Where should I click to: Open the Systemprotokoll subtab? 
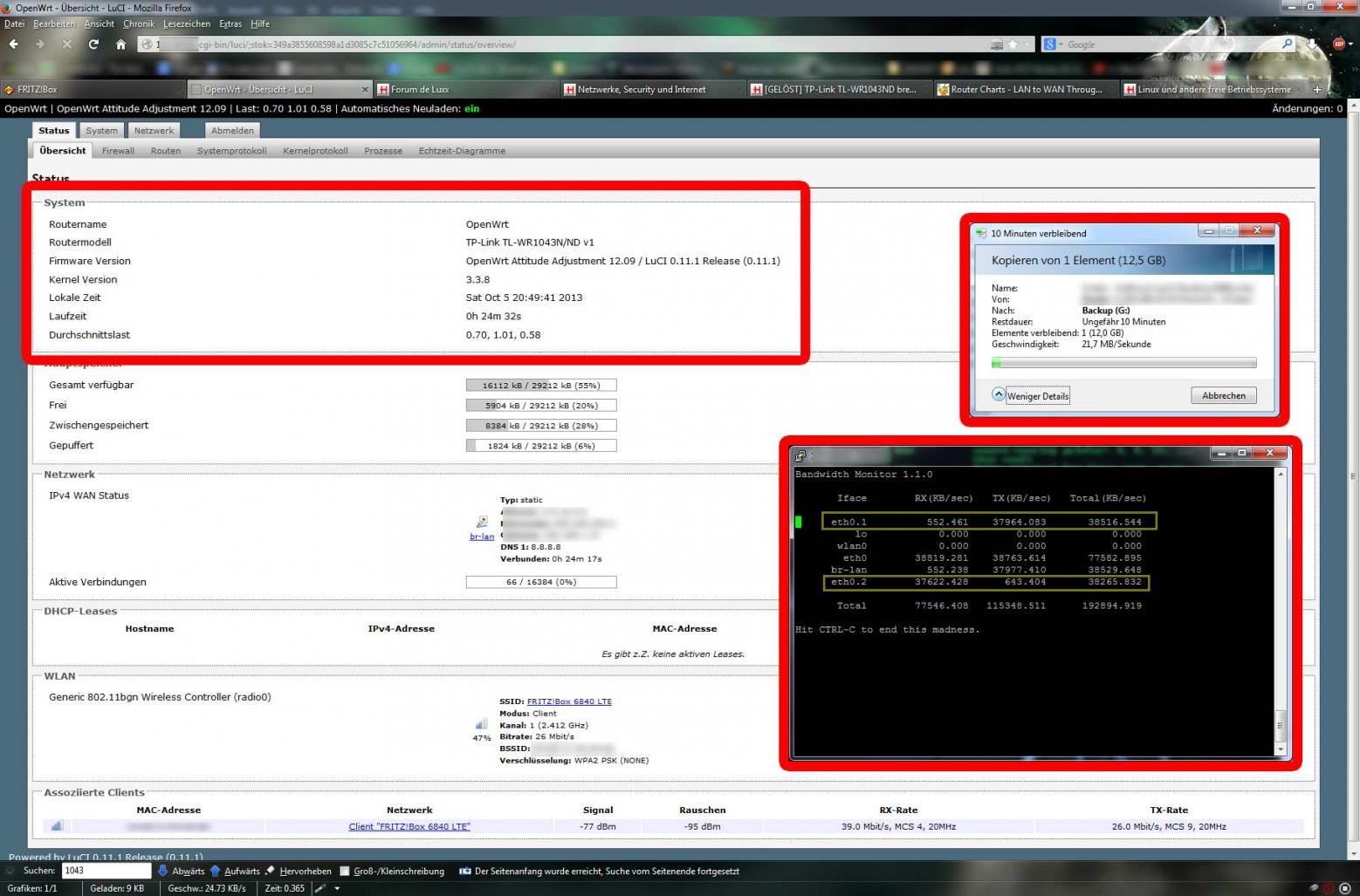231,151
